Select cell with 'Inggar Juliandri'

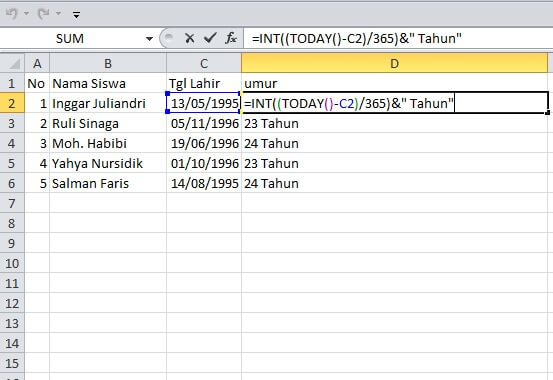108,103
